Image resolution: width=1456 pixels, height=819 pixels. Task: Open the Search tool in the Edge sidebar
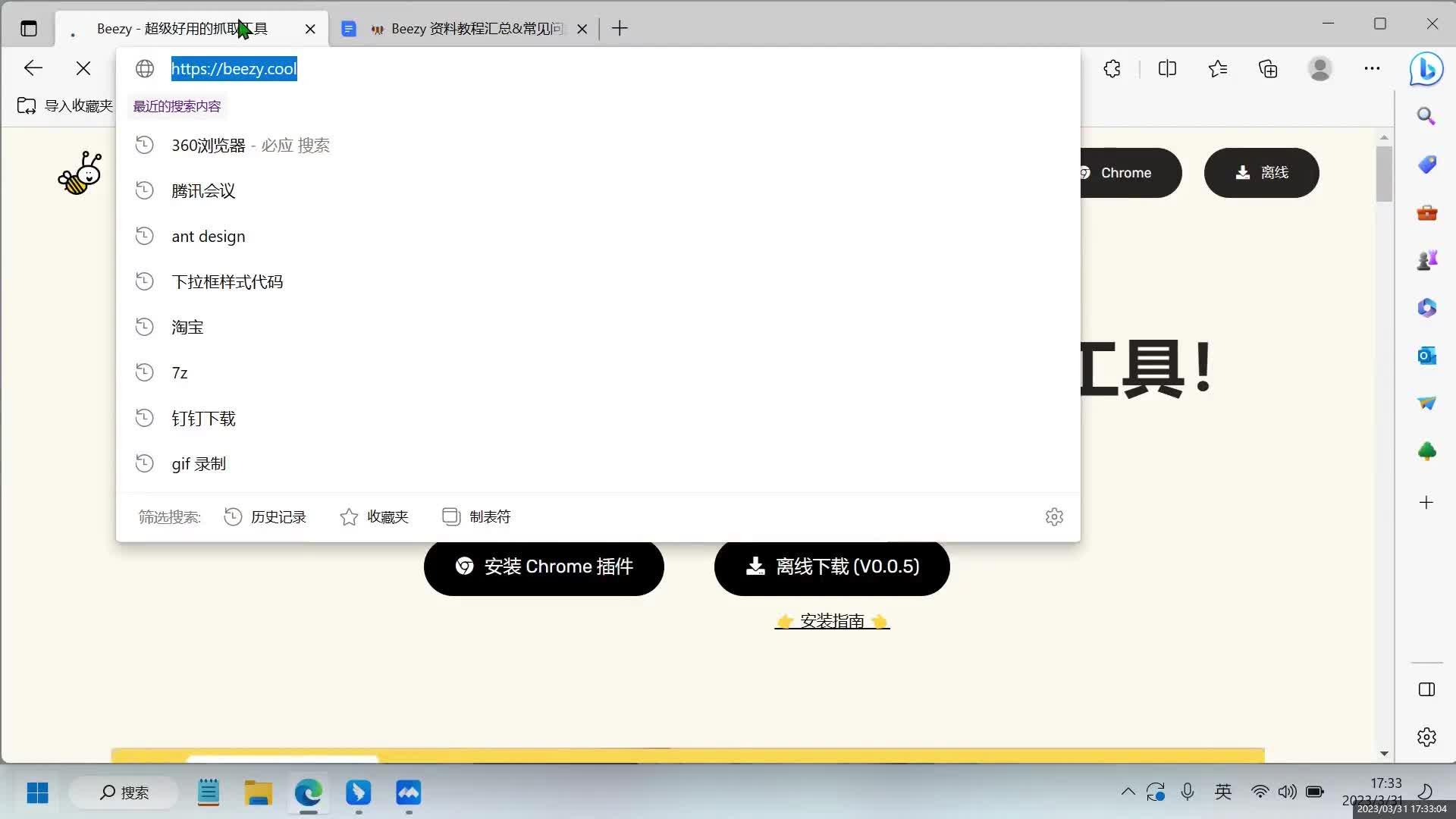click(x=1426, y=115)
